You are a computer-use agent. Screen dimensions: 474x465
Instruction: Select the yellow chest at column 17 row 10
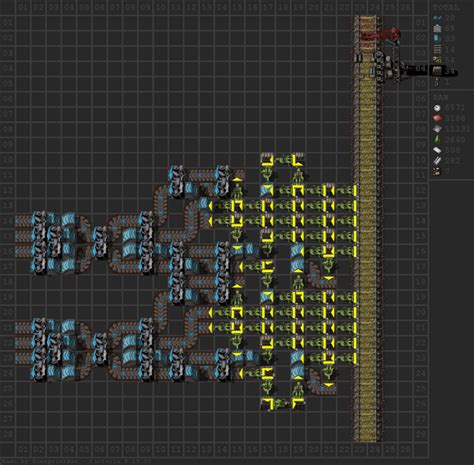(x=267, y=160)
